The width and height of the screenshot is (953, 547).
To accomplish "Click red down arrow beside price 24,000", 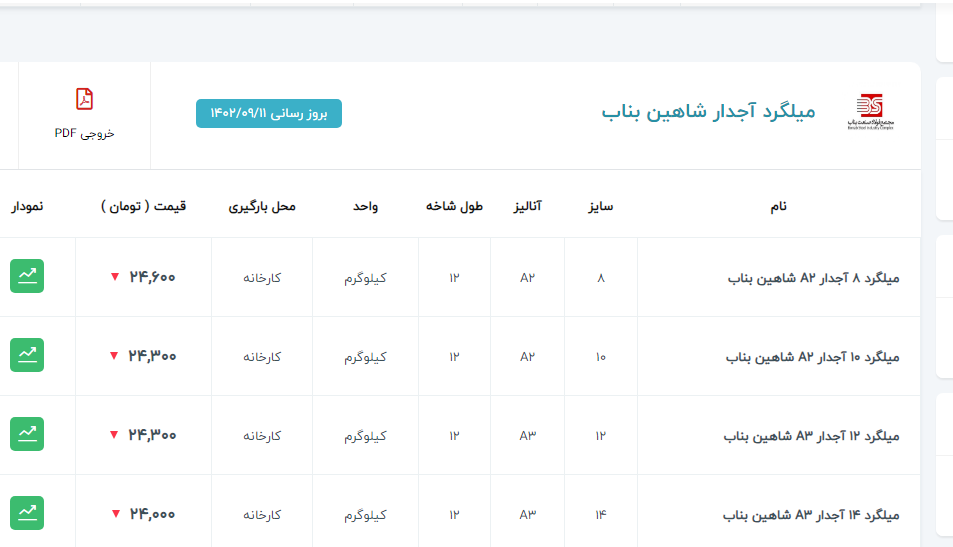I will coord(115,514).
